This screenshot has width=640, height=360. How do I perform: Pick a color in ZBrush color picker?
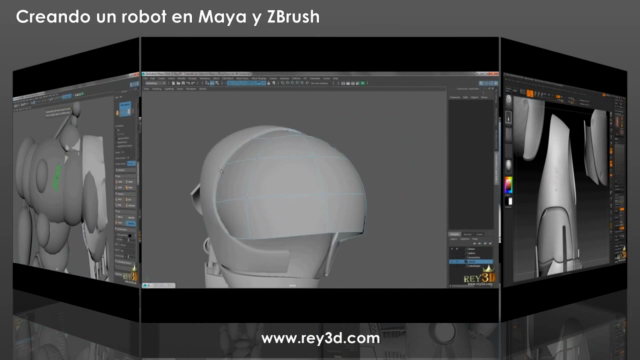click(x=508, y=185)
